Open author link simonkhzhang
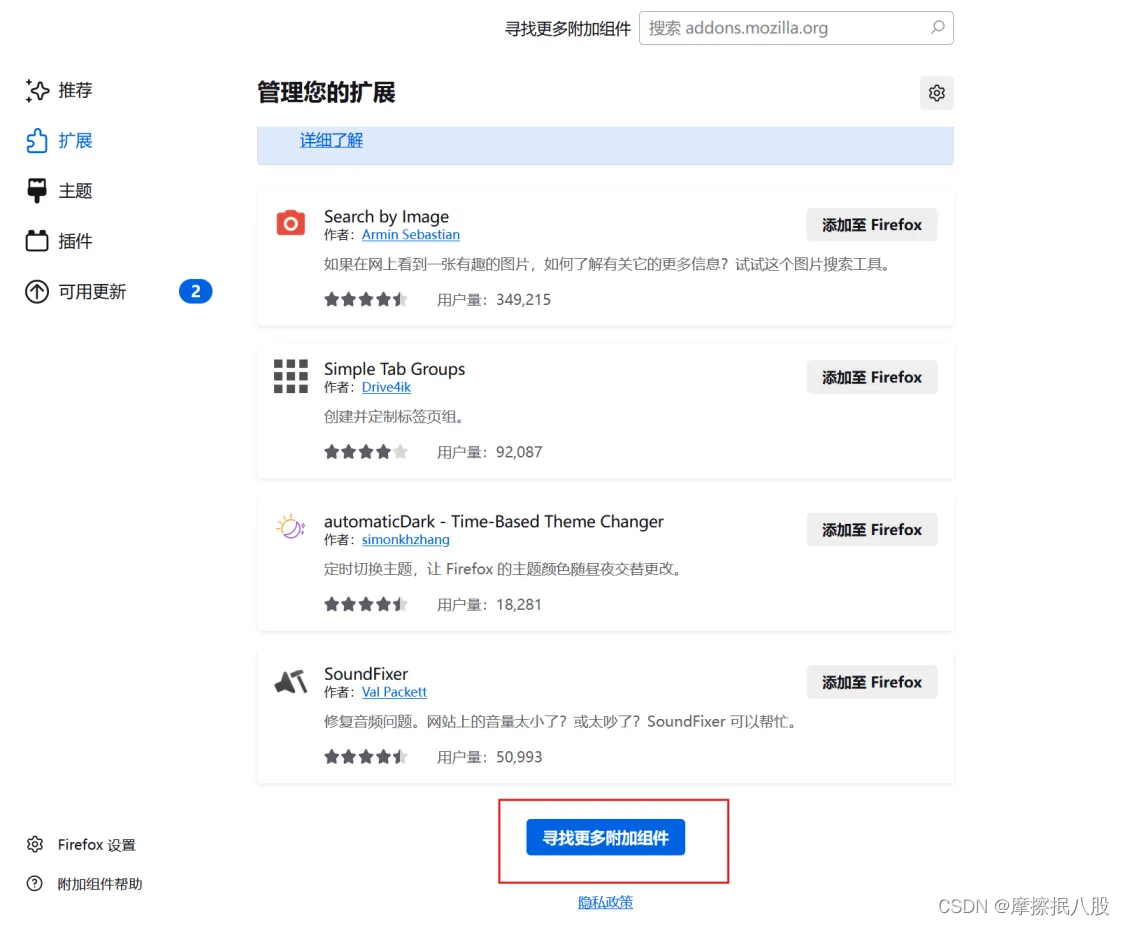 (x=405, y=539)
